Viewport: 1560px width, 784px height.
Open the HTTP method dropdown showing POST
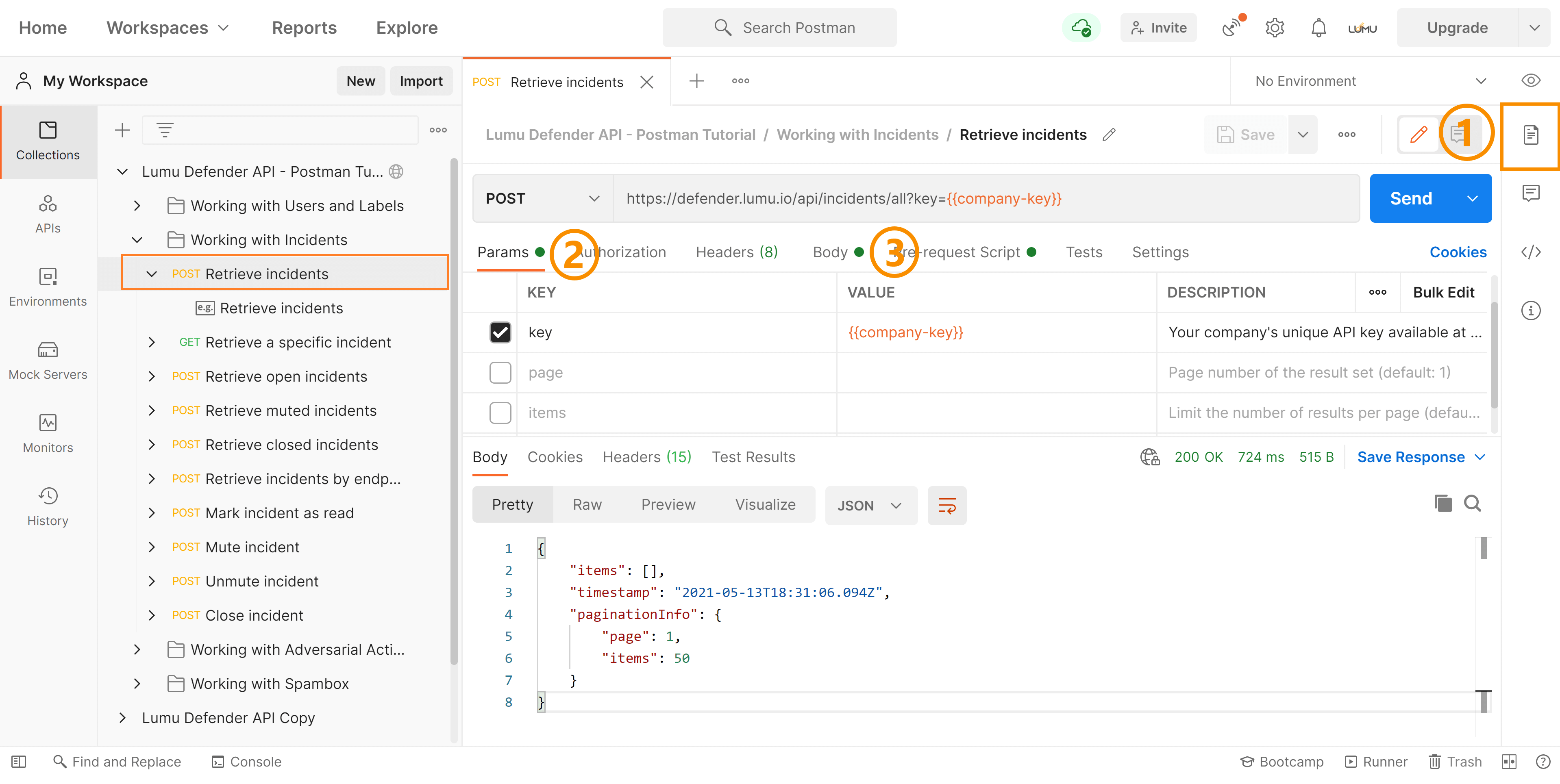pyautogui.click(x=543, y=198)
